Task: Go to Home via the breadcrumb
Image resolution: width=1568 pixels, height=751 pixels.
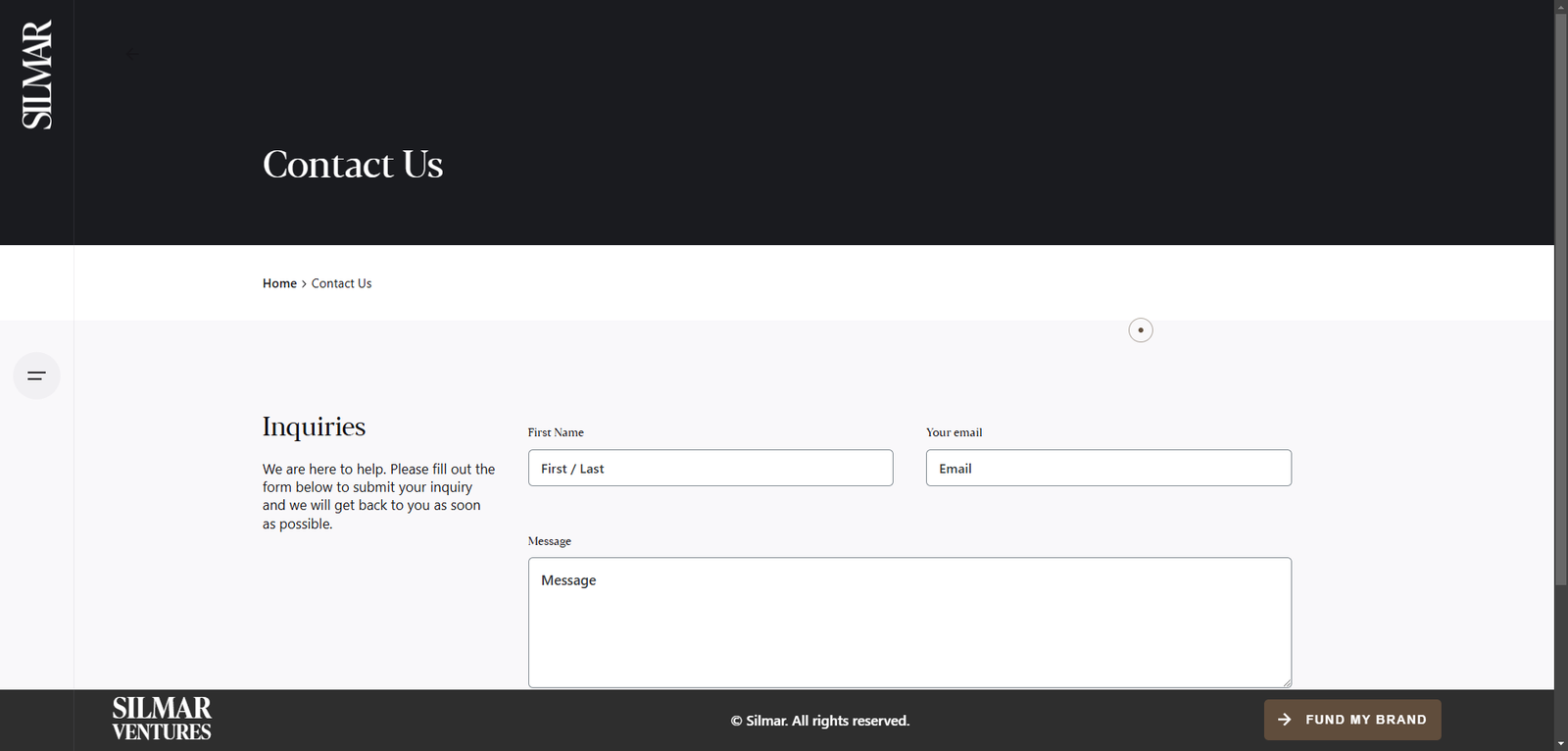Action: [279, 283]
